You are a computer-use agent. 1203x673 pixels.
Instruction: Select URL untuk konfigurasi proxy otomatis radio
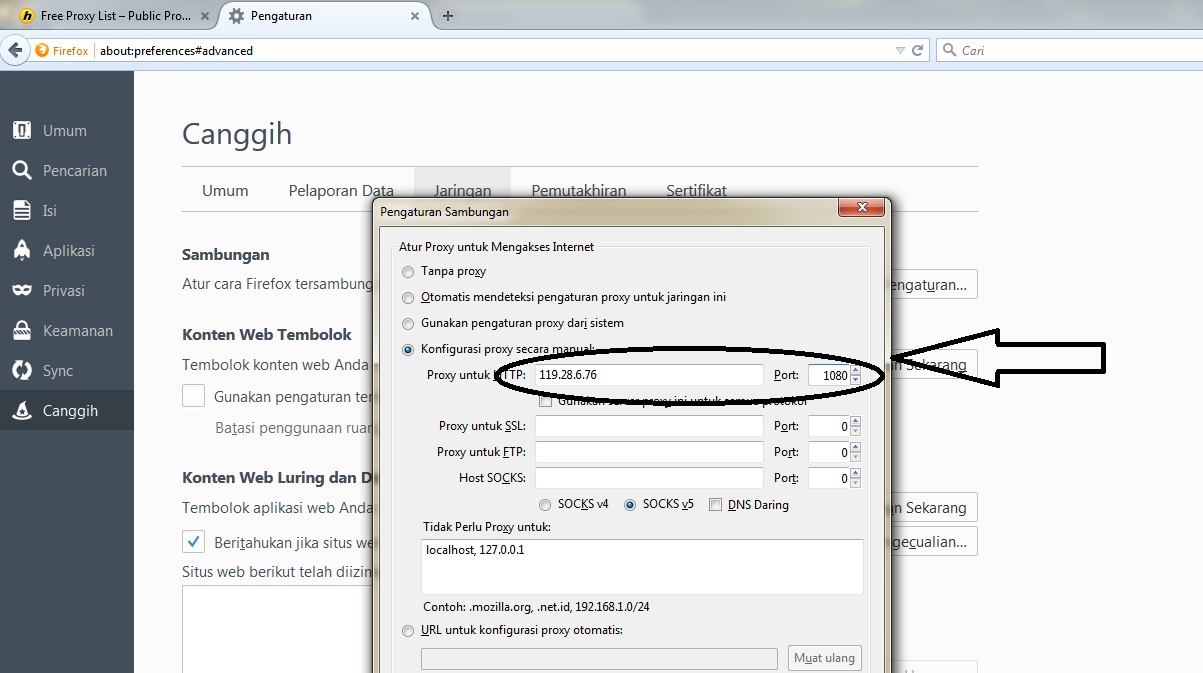(407, 630)
